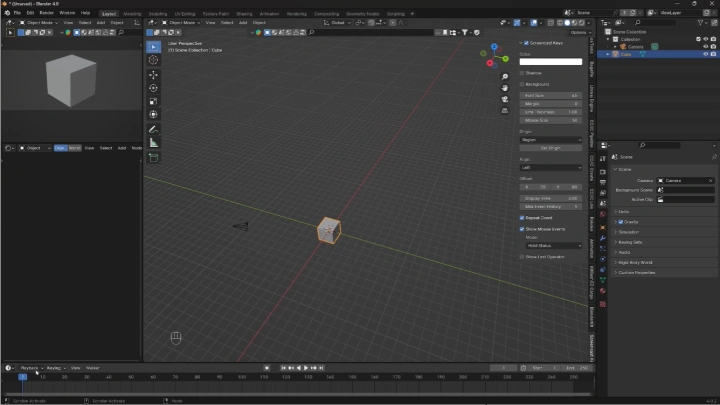Toggle the Show Mouse Events checkbox
This screenshot has height=405, width=720.
click(x=522, y=229)
